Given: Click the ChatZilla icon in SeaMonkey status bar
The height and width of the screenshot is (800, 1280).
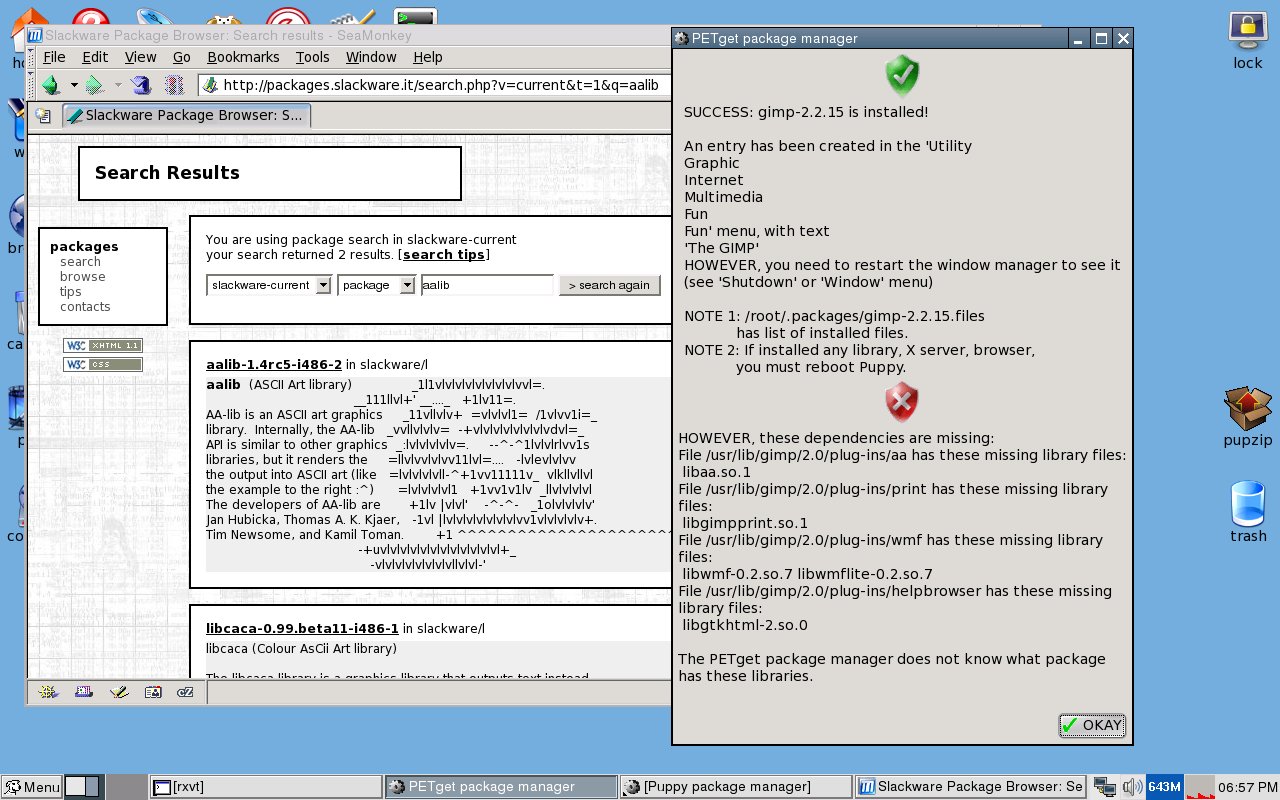Looking at the screenshot, I should 185,692.
